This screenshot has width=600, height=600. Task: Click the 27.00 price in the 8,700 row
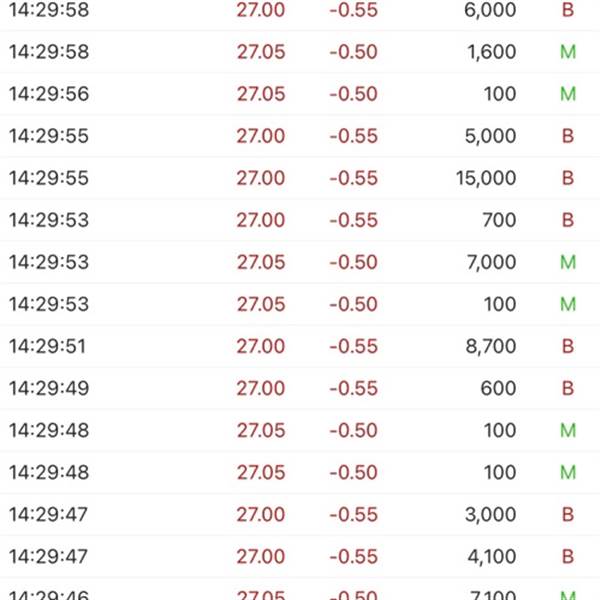tap(260, 346)
